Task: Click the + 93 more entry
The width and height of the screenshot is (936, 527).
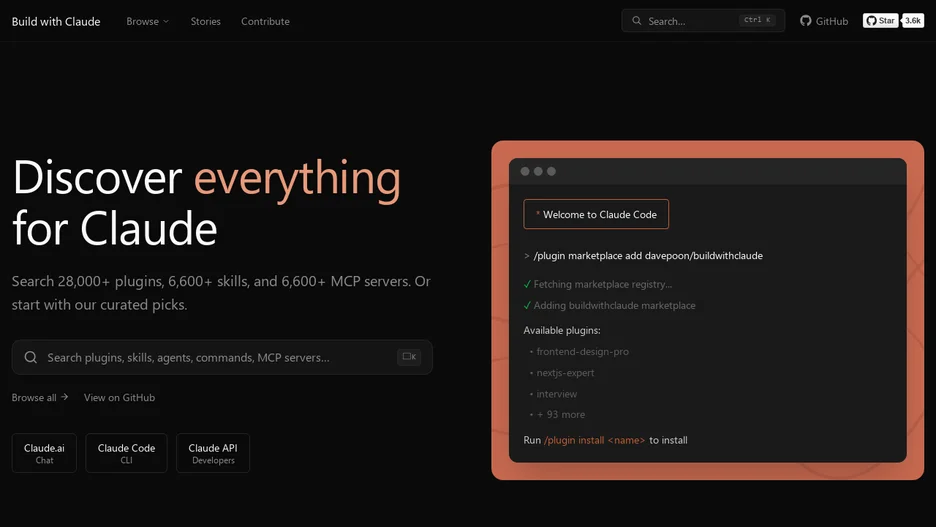Action: point(561,414)
